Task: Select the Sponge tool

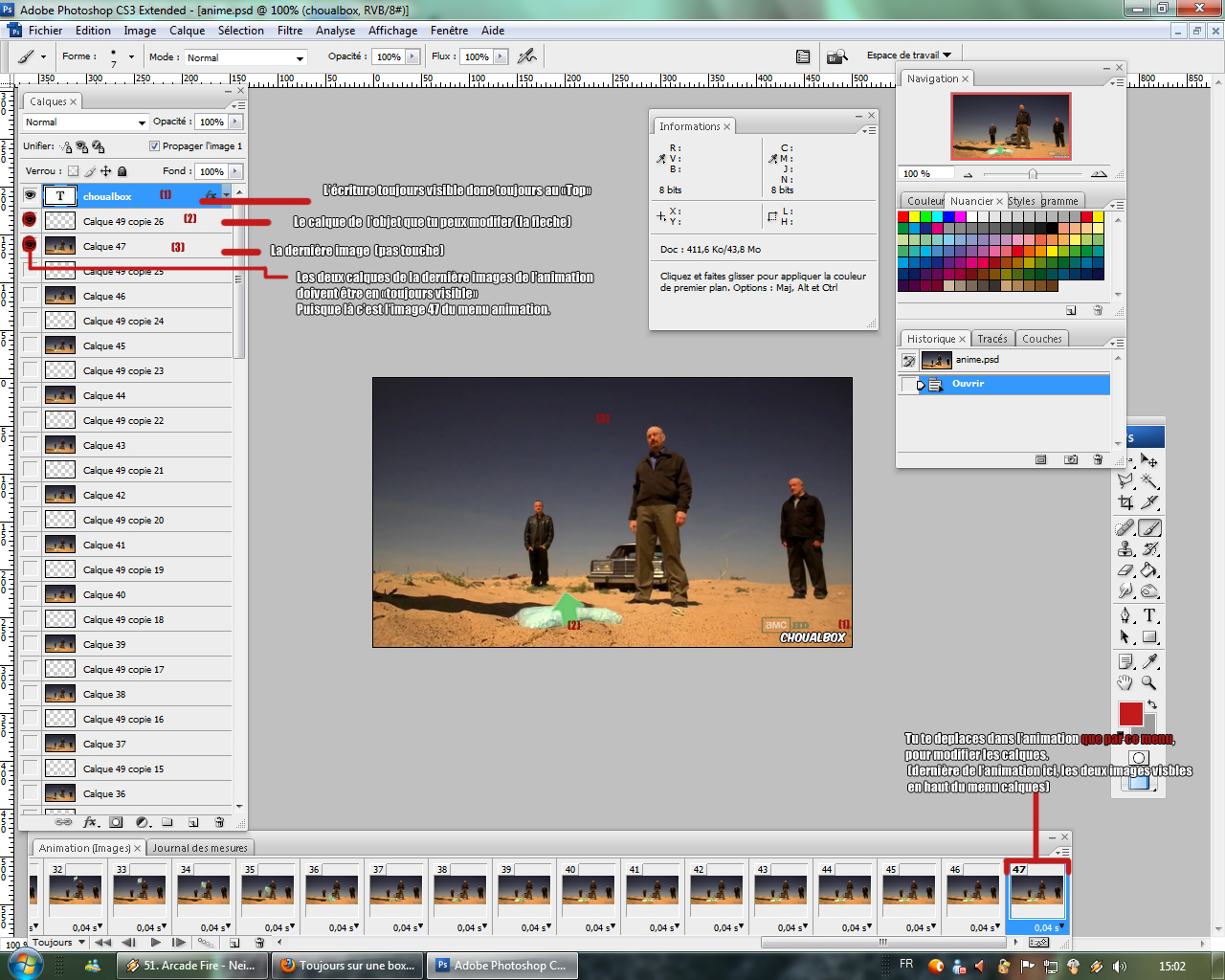Action: [1149, 591]
